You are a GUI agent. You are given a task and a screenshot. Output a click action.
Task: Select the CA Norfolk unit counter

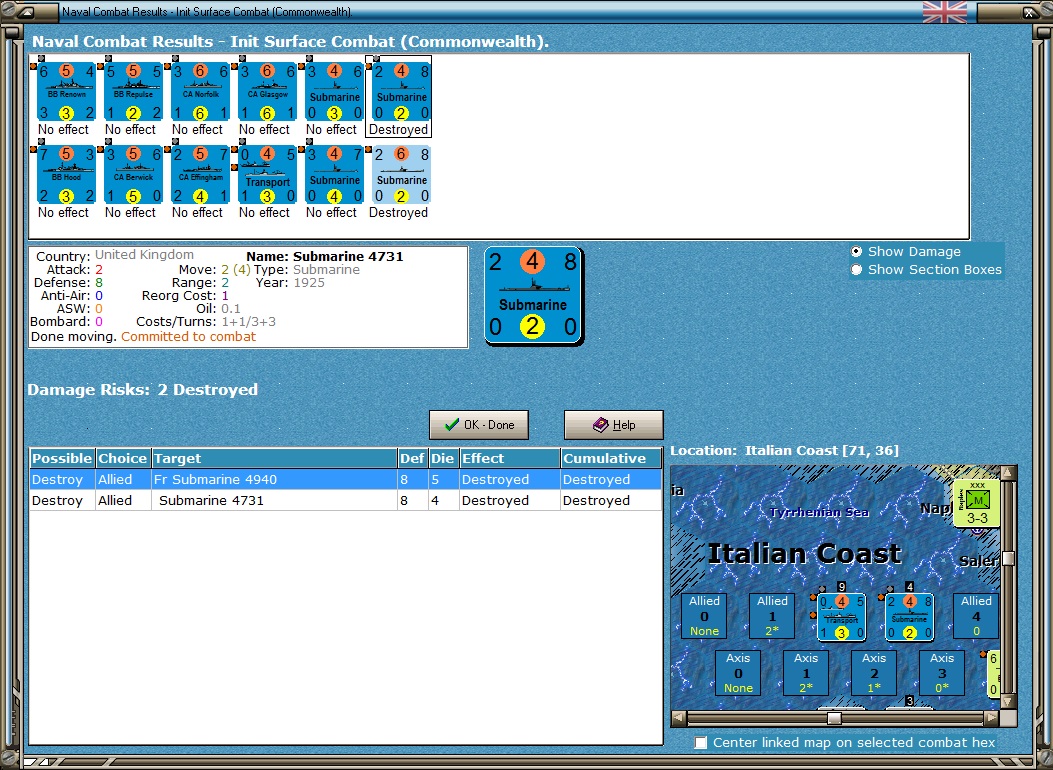click(x=200, y=91)
